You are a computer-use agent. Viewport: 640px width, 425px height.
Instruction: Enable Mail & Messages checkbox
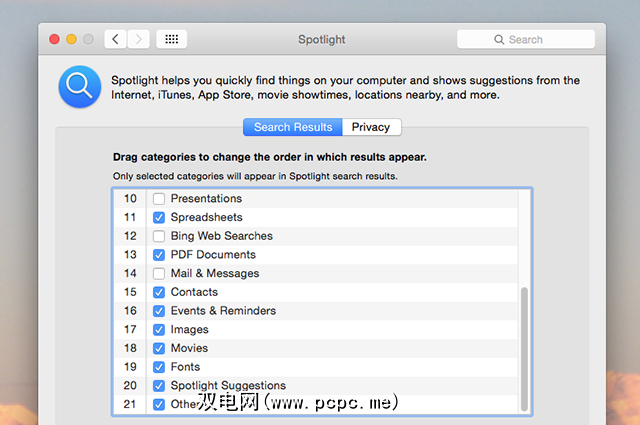(x=159, y=274)
